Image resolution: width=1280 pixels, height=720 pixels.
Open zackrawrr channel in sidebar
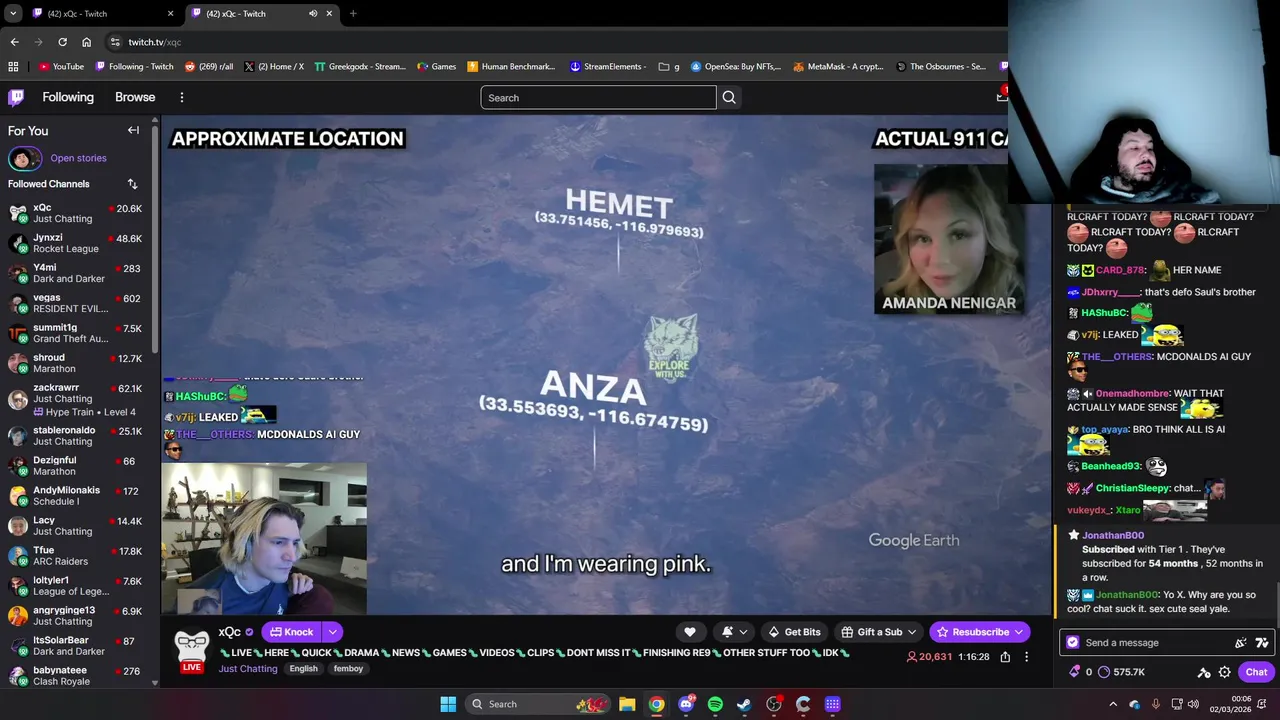pyautogui.click(x=76, y=399)
